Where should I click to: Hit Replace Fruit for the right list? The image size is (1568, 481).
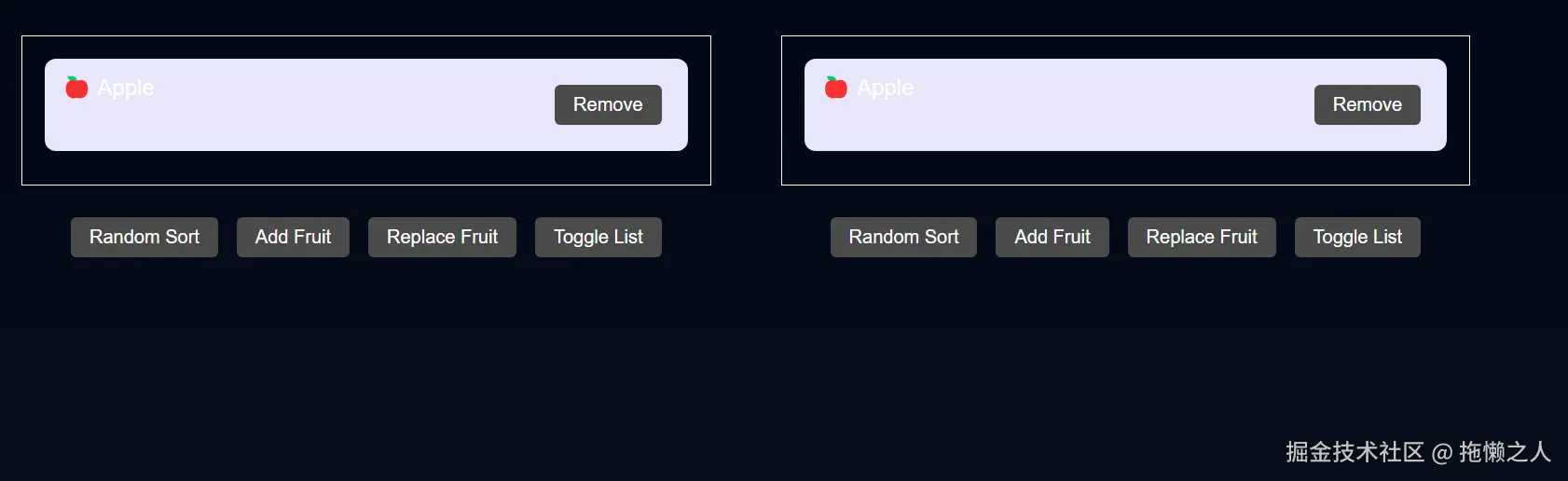(1202, 237)
